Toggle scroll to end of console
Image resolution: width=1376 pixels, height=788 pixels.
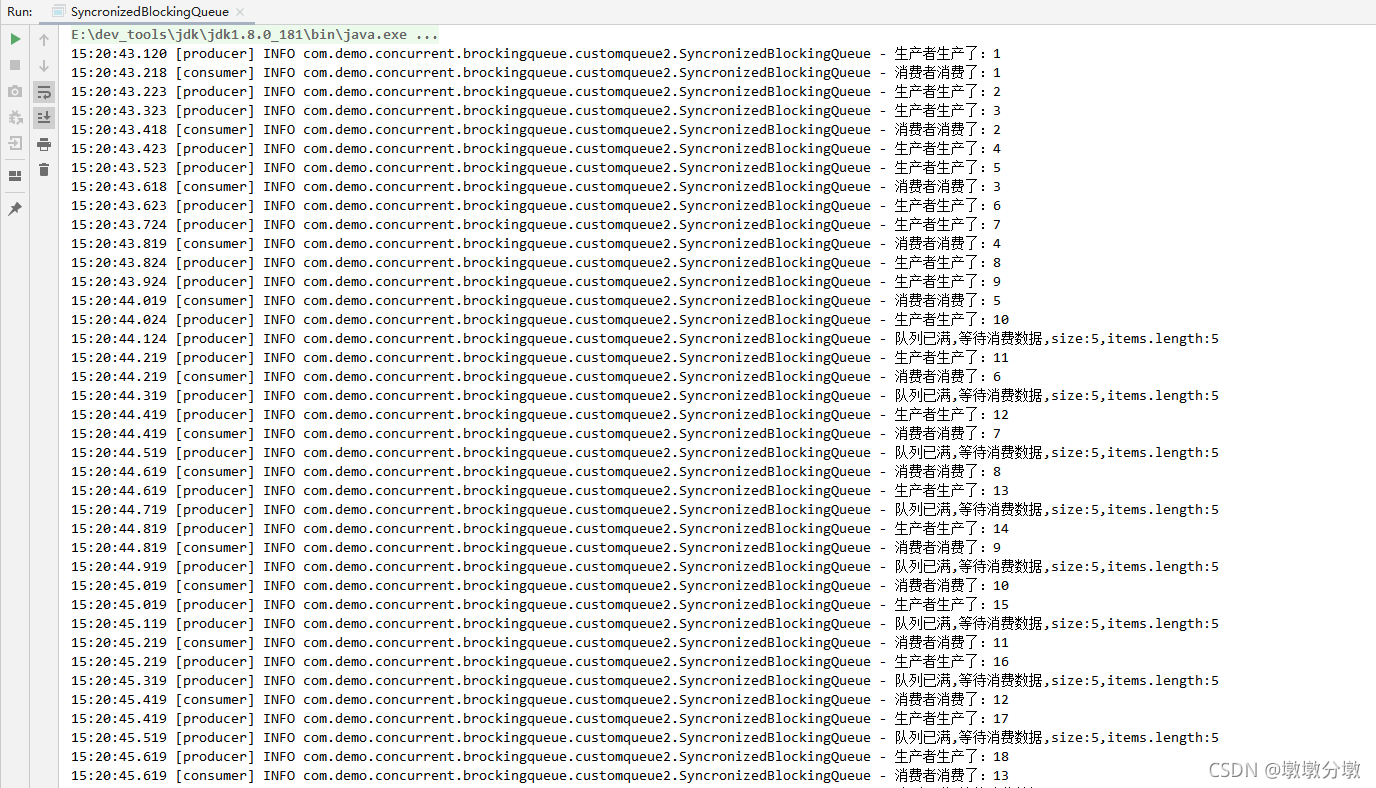click(44, 118)
